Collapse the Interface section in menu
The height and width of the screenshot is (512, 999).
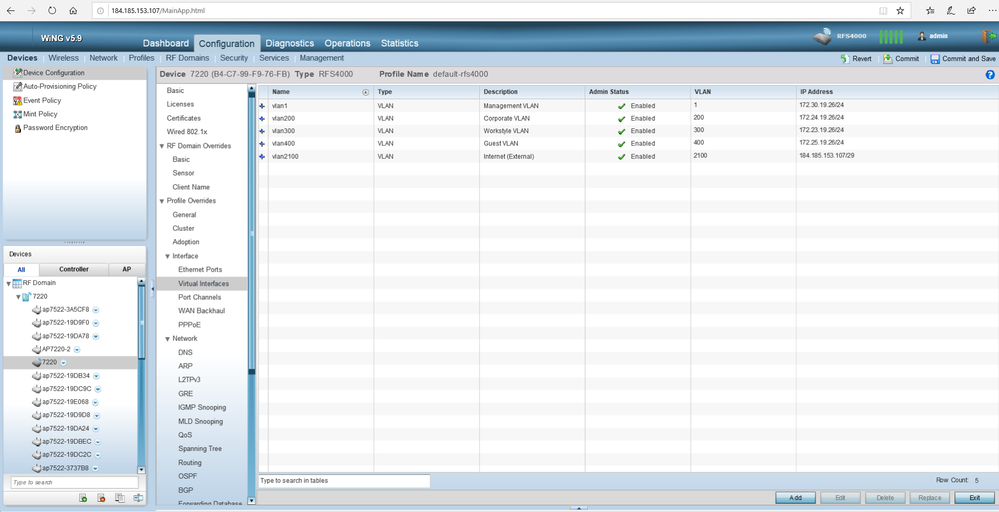coord(168,257)
